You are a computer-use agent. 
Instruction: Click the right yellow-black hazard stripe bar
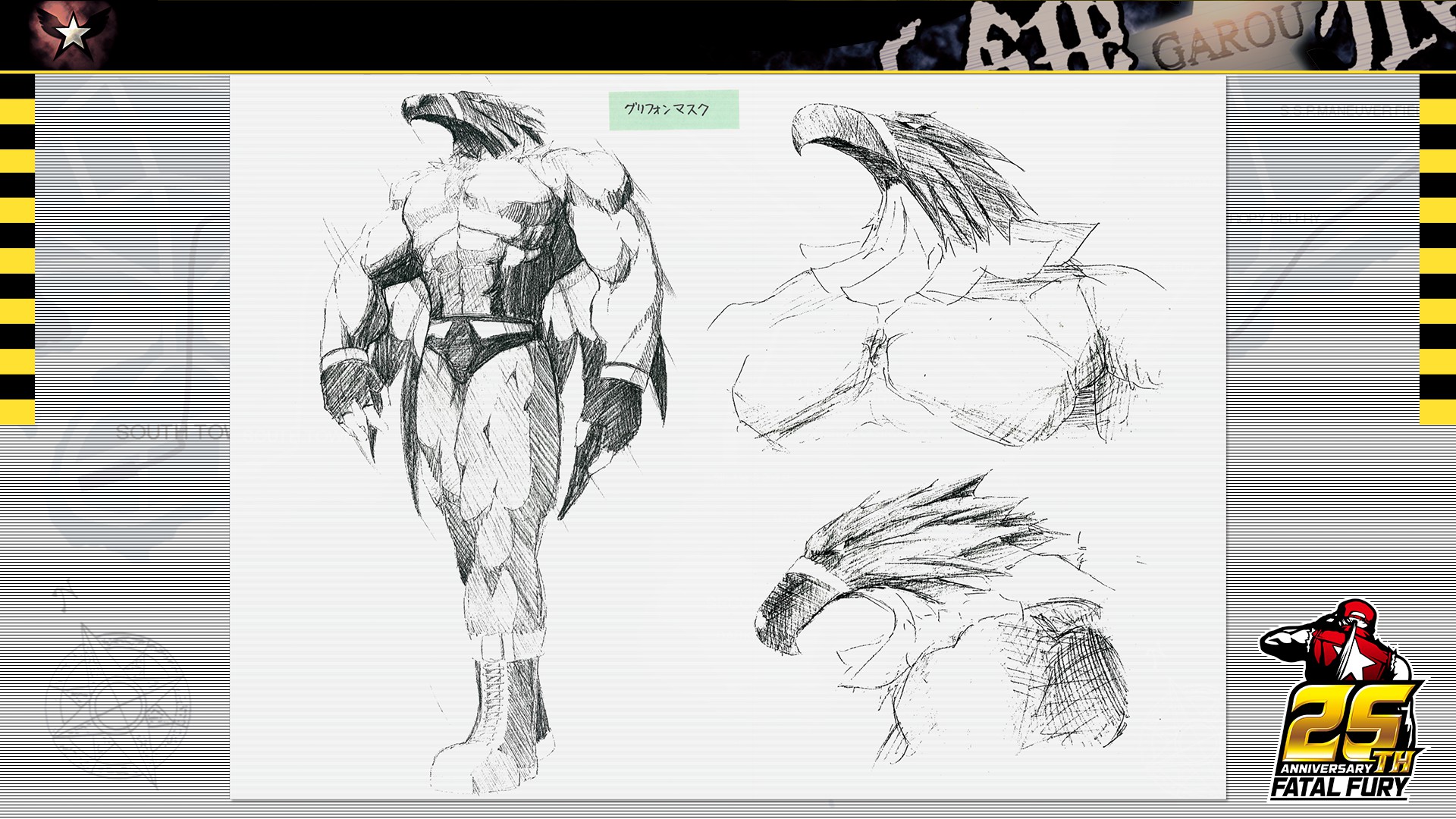tap(1437, 250)
